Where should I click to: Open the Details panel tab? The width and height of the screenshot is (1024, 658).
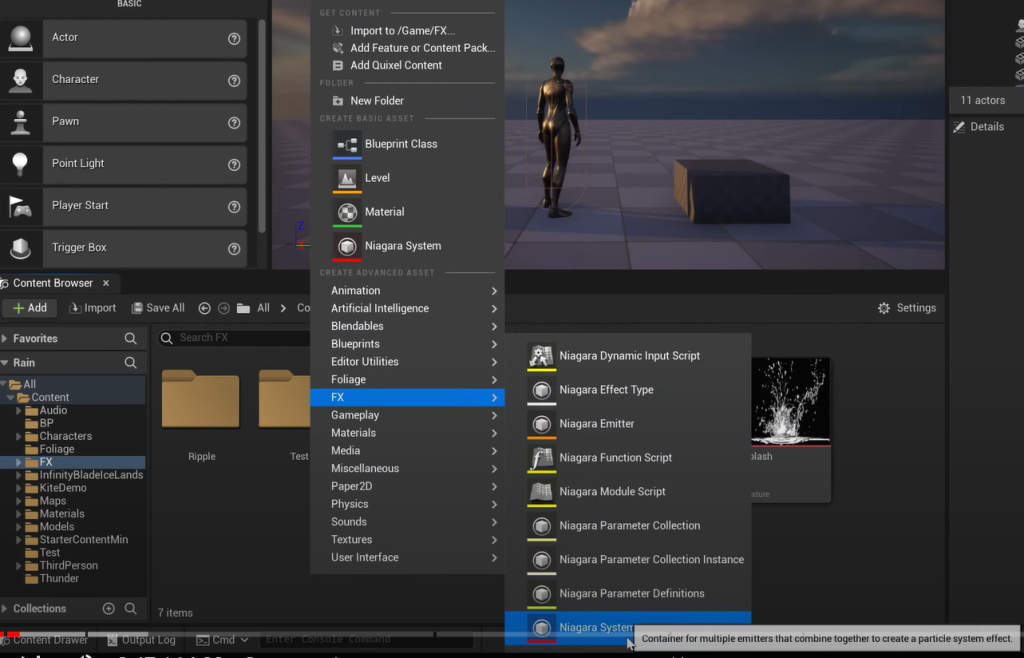[x=978, y=127]
